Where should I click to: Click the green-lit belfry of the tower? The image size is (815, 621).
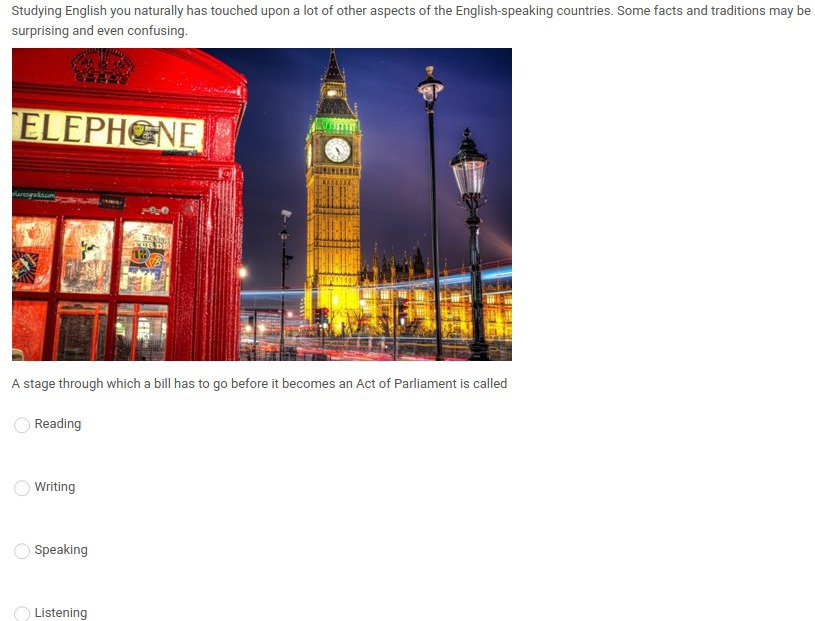[333, 126]
